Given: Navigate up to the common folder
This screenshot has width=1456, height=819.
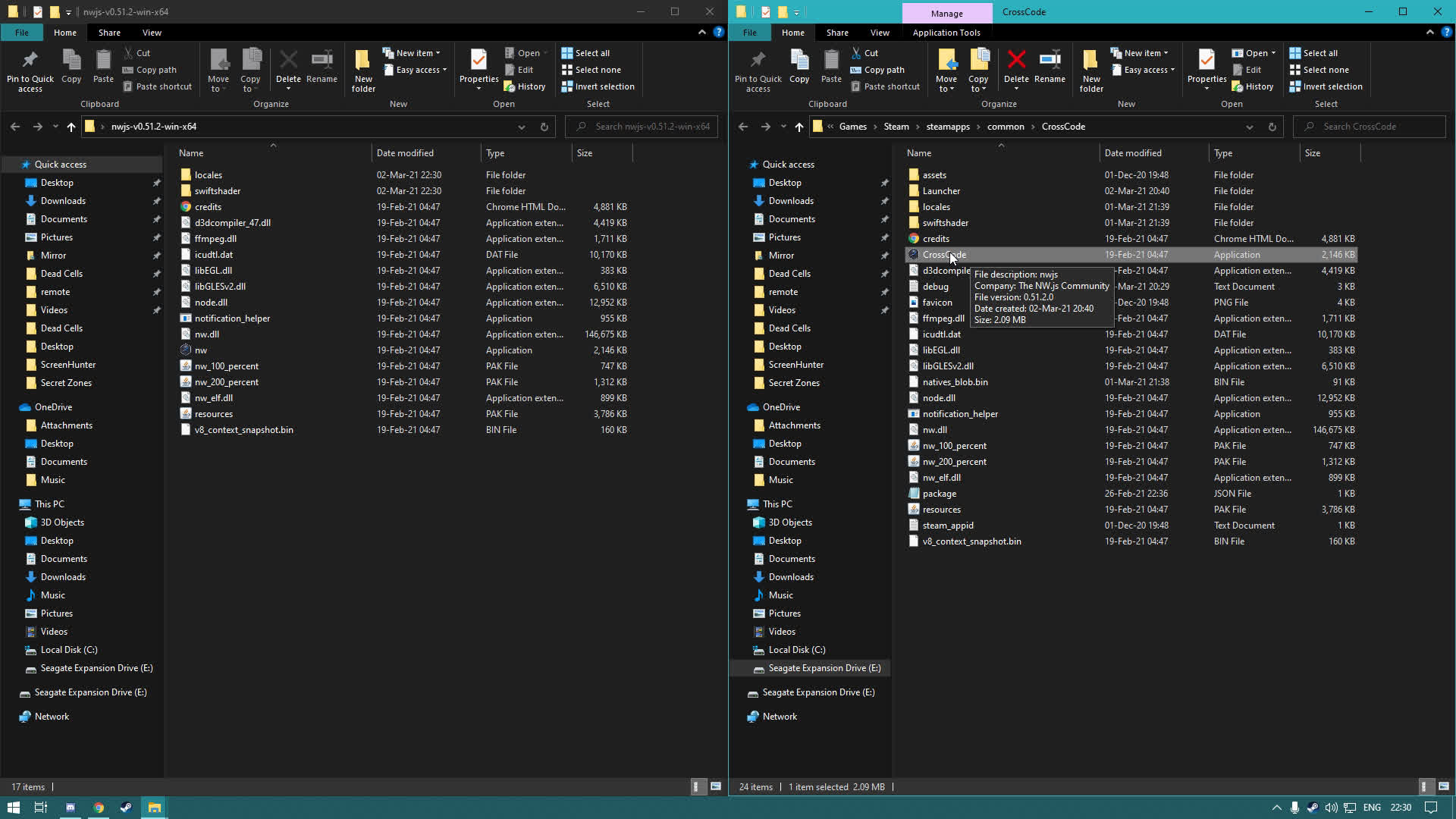Looking at the screenshot, I should pos(799,127).
